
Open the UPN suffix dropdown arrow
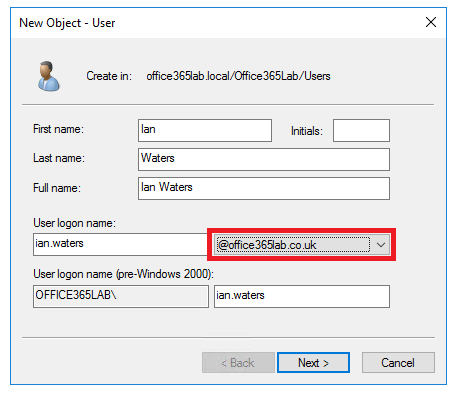(x=381, y=245)
